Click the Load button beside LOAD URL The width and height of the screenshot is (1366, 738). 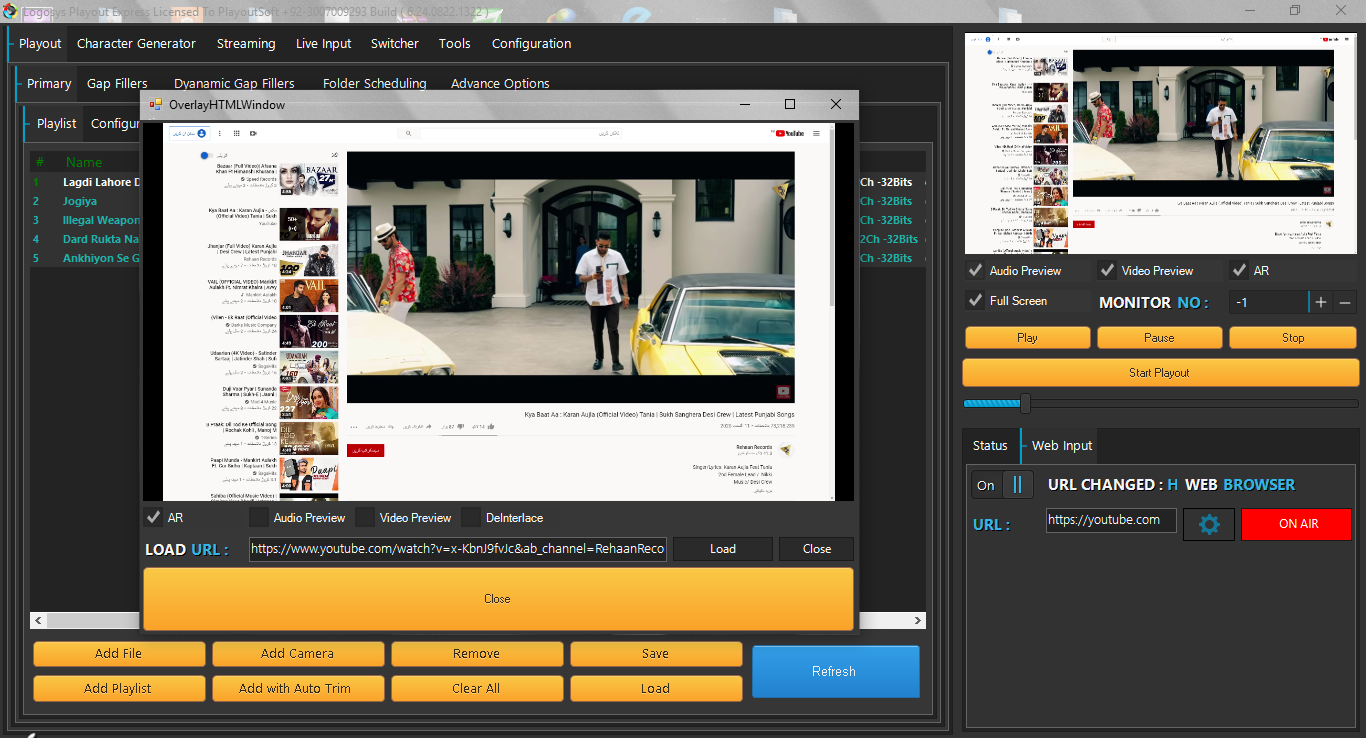723,549
